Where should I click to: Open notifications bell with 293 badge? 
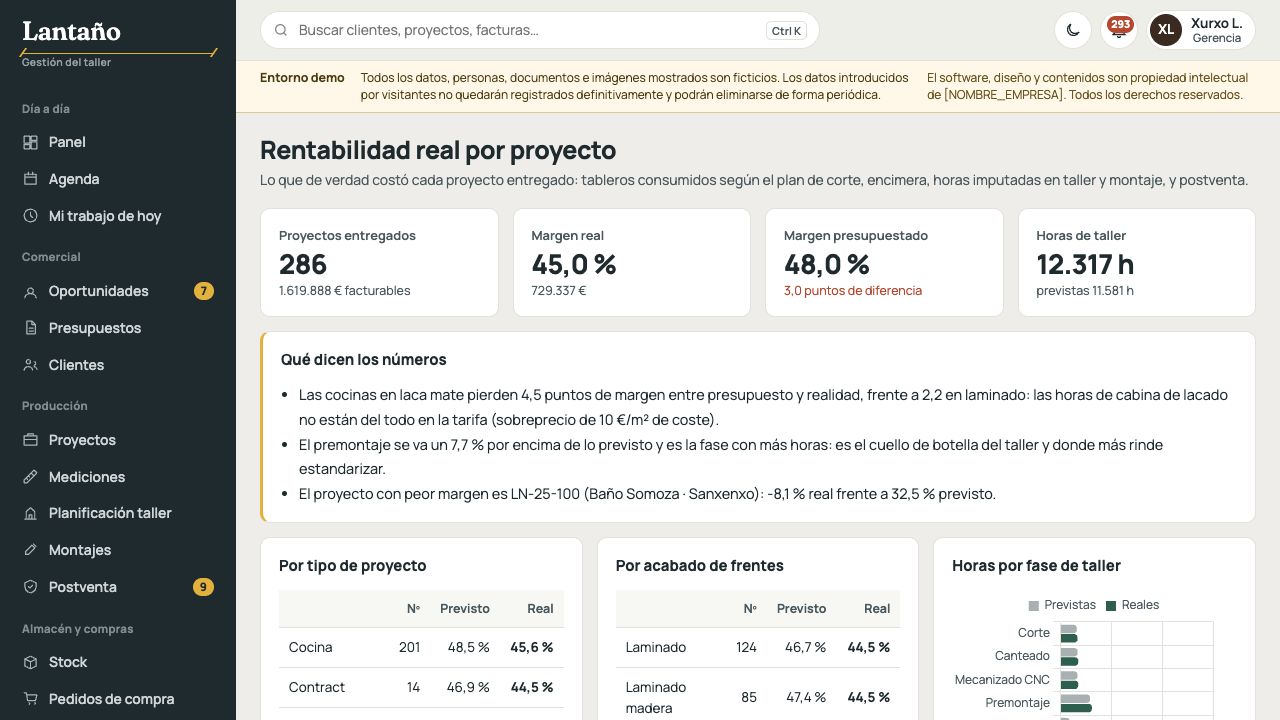point(1119,30)
